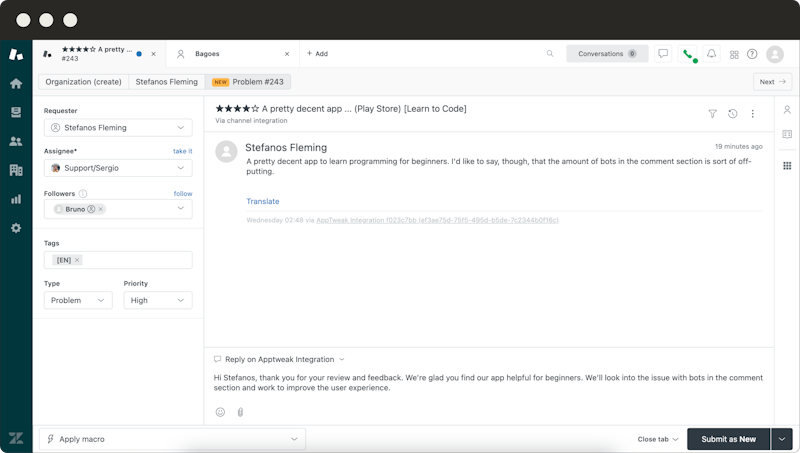Select the Stefanos Fleming breadcrumb tab
This screenshot has width=800, height=453.
pyautogui.click(x=167, y=82)
